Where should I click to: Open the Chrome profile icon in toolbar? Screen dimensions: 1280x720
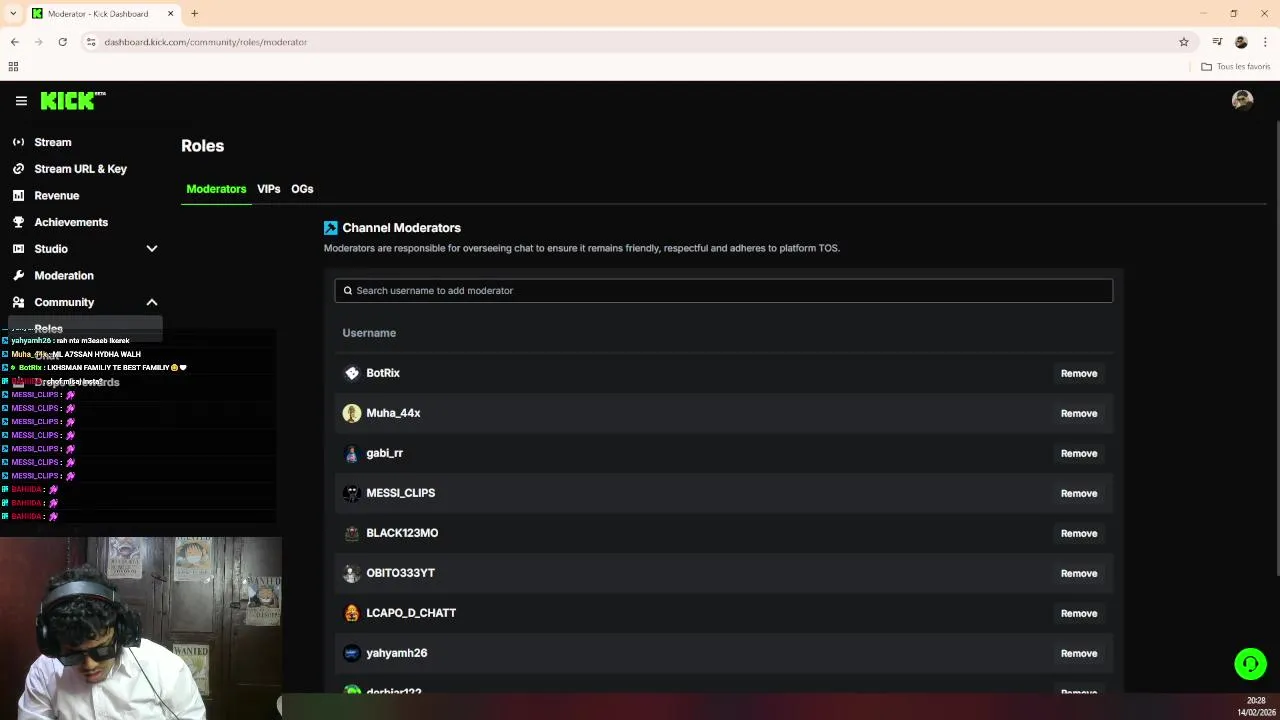click(x=1241, y=42)
